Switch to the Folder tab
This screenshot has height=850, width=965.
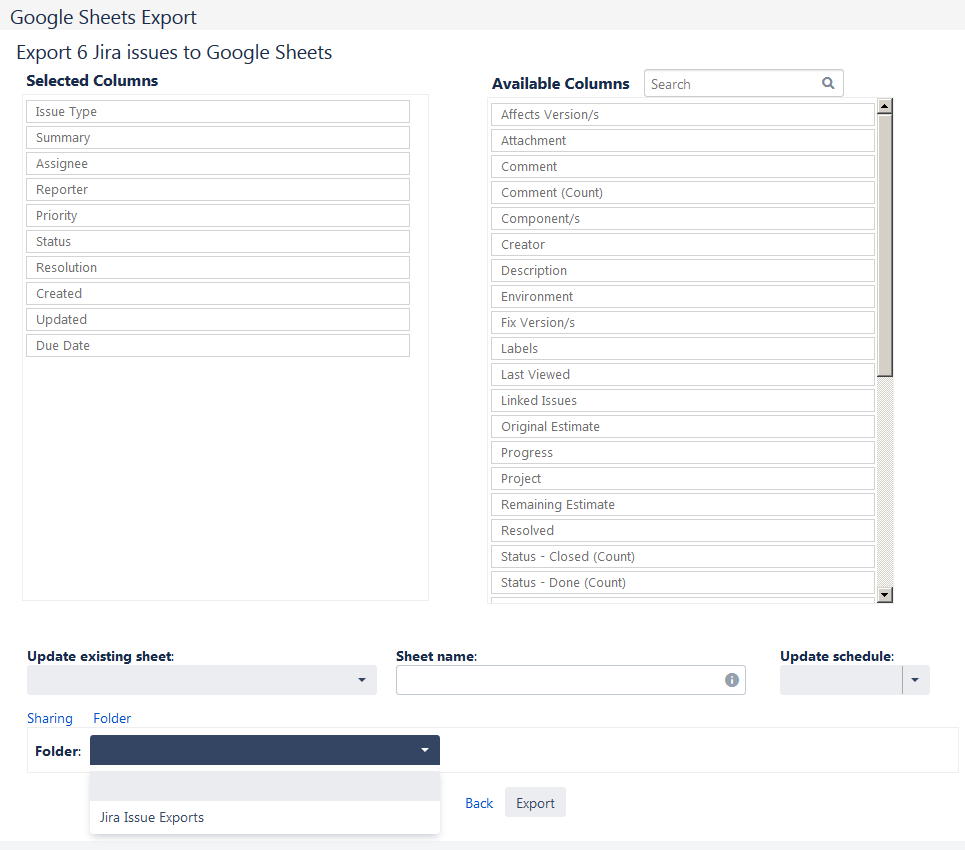[112, 718]
